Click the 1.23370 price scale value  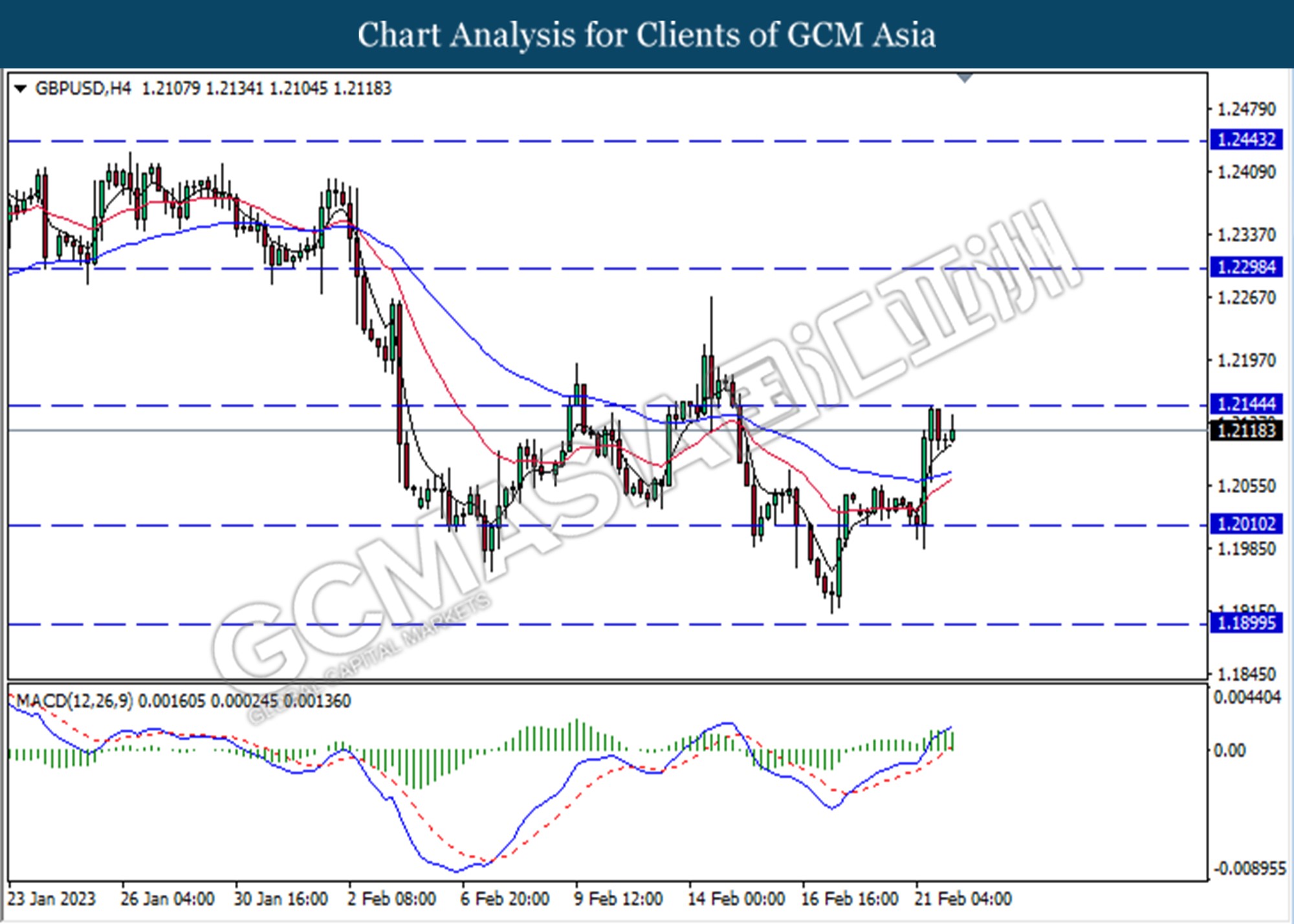click(x=1246, y=235)
